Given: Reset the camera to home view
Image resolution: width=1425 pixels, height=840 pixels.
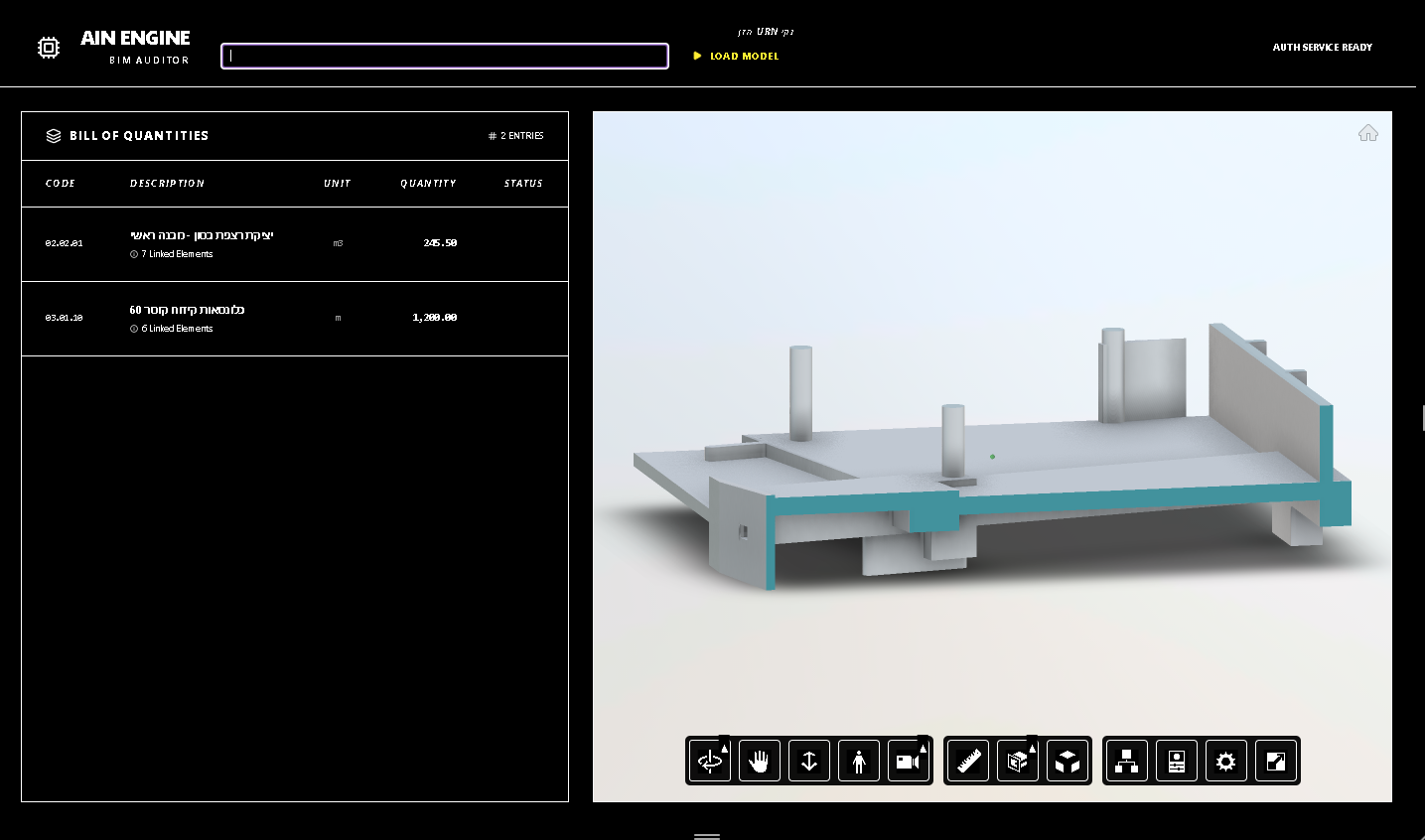Looking at the screenshot, I should click(x=1367, y=132).
